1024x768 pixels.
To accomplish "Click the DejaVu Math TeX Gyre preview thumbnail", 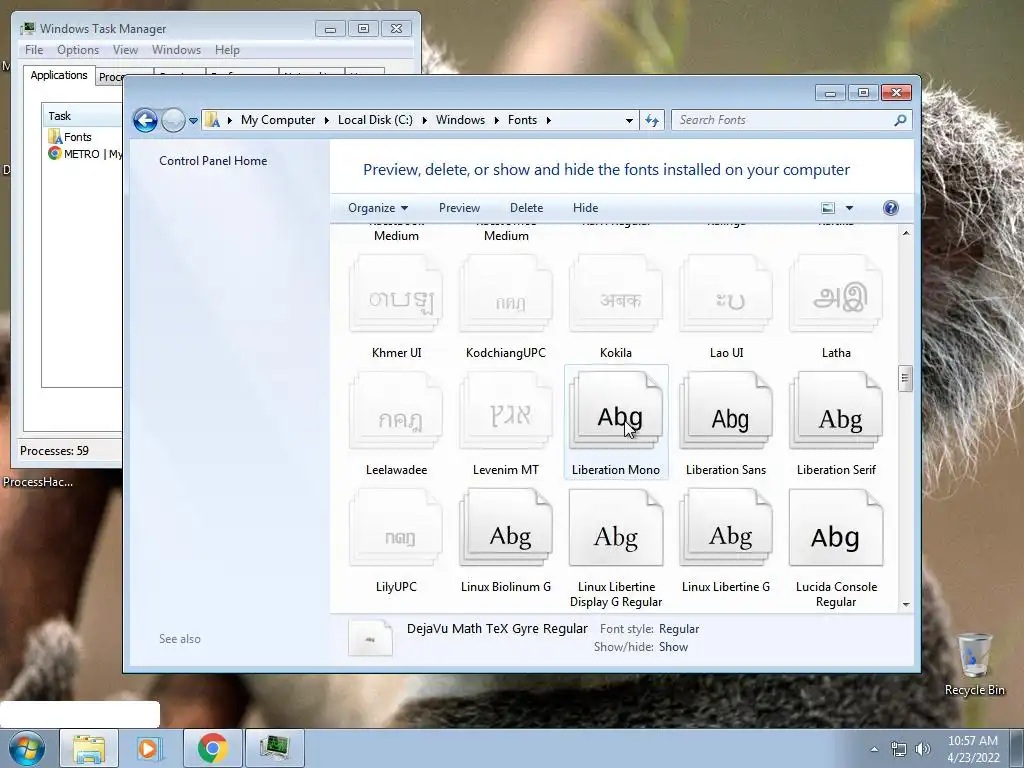I will 370,638.
